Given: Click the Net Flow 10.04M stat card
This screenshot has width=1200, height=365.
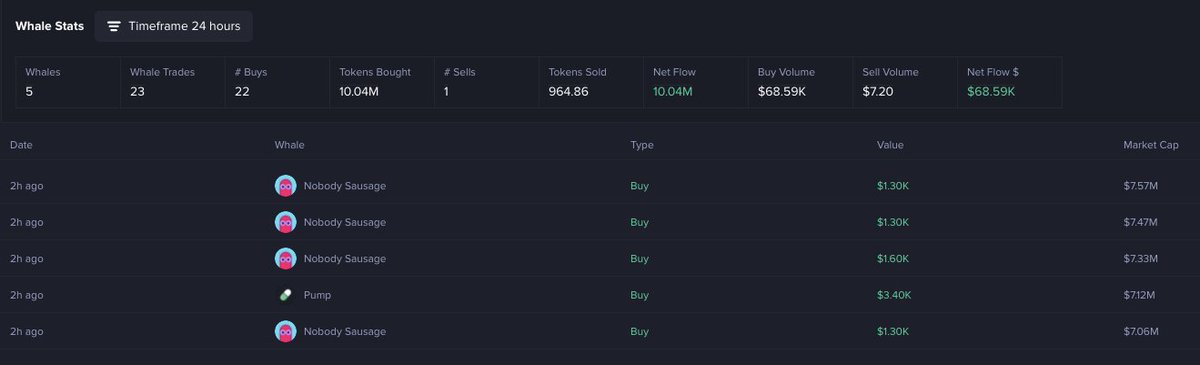Looking at the screenshot, I should [x=694, y=82].
